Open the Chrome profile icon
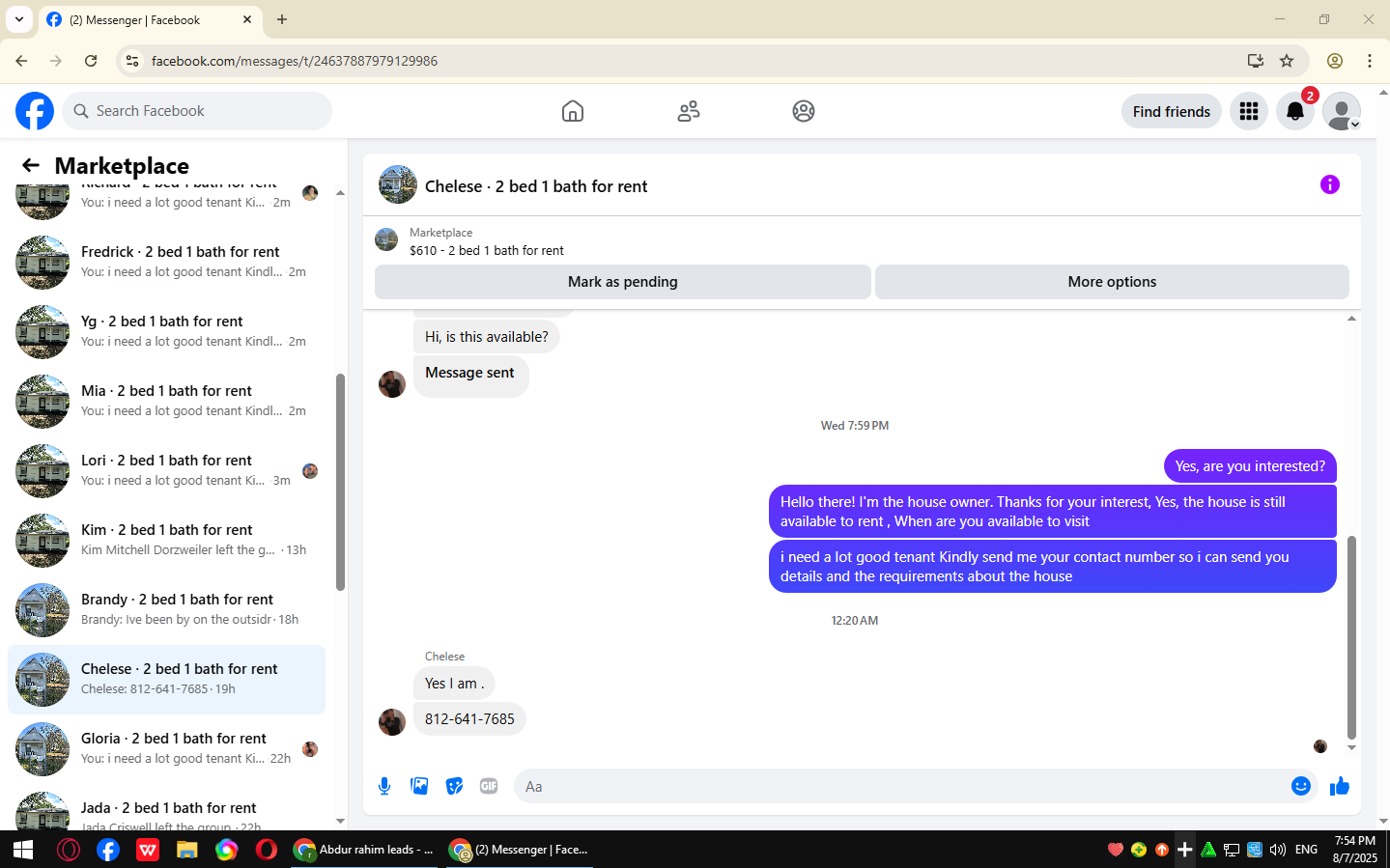The image size is (1390, 868). point(1335,61)
